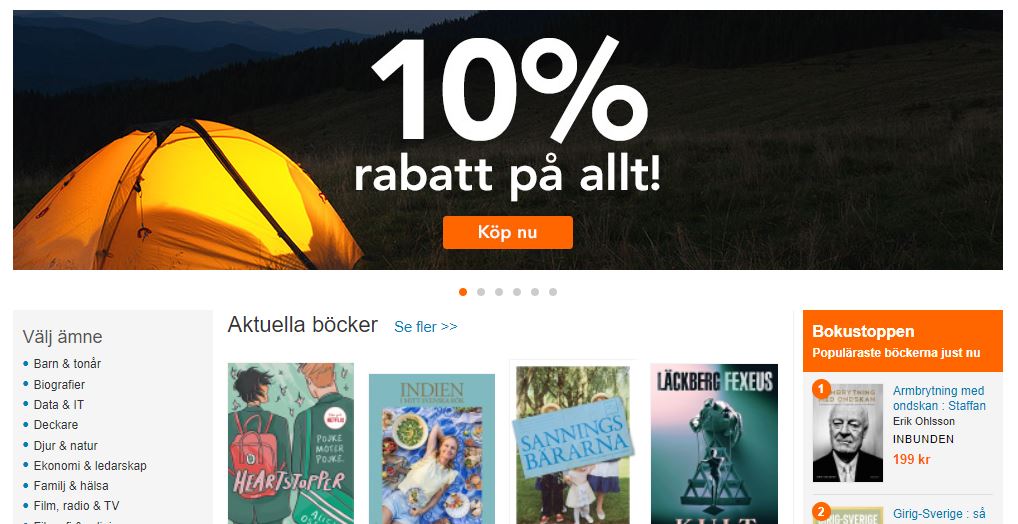Choose the Barn & tonår subject
Screen dimensions: 1018x524
click(67, 364)
